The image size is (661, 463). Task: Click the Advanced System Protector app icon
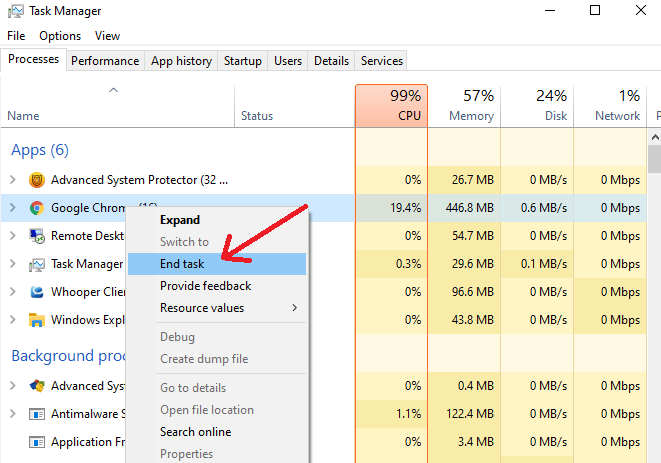pyautogui.click(x=37, y=180)
